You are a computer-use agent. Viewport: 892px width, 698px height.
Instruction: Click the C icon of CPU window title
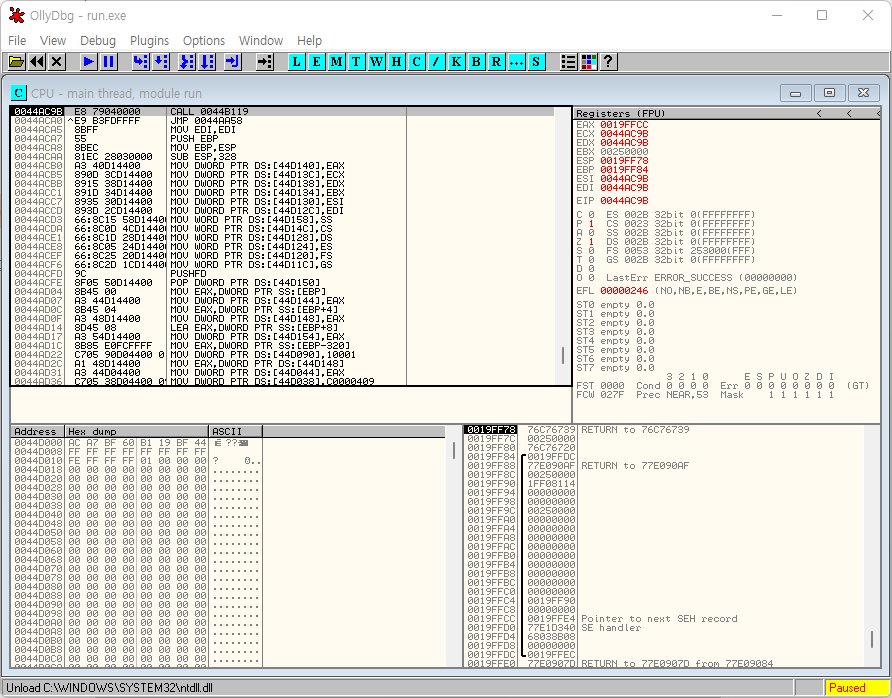[19, 93]
